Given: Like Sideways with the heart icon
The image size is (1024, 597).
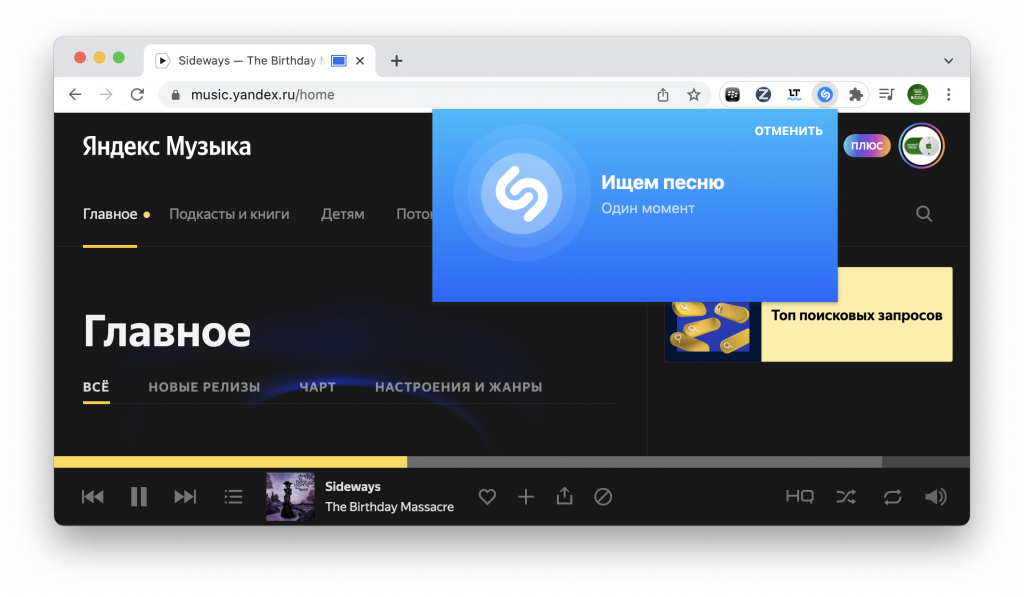Looking at the screenshot, I should (487, 497).
